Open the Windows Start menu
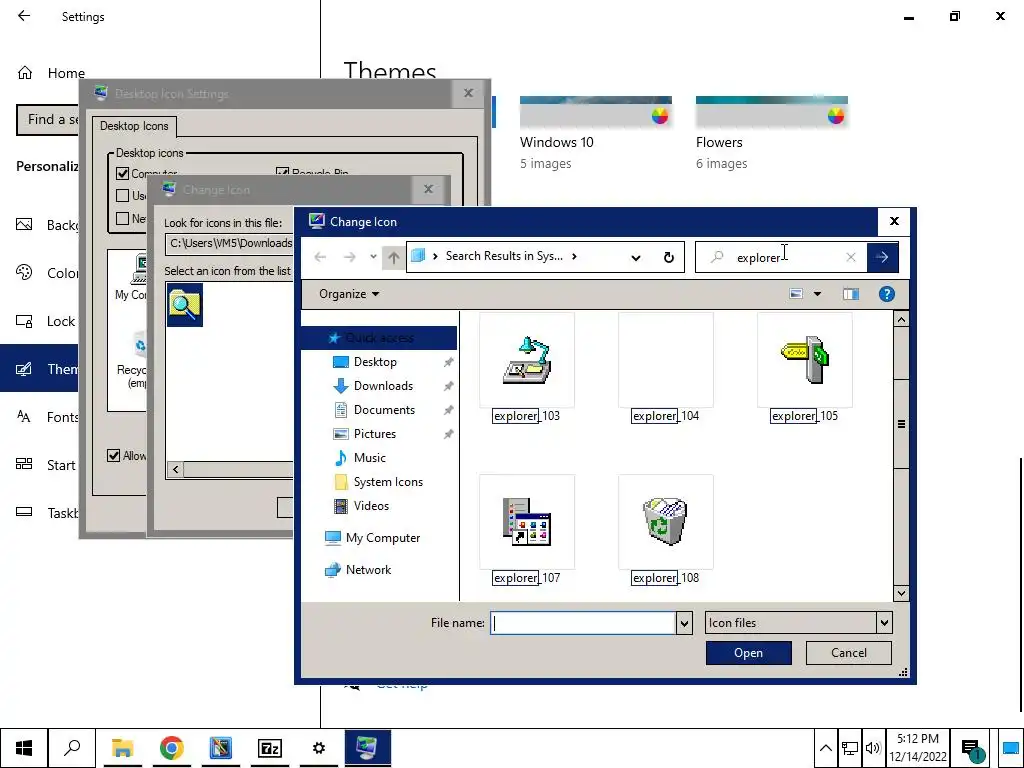 pos(24,748)
